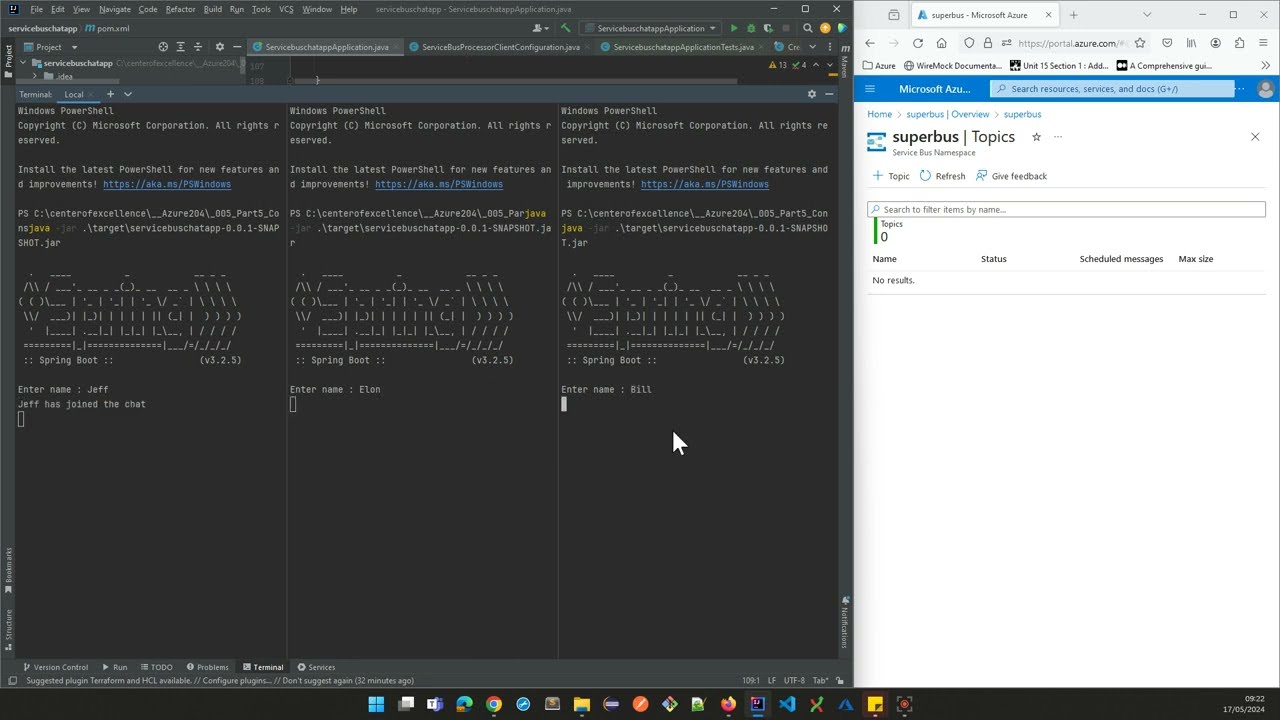
Task: Open Firefox library icon
Action: click(x=1191, y=43)
